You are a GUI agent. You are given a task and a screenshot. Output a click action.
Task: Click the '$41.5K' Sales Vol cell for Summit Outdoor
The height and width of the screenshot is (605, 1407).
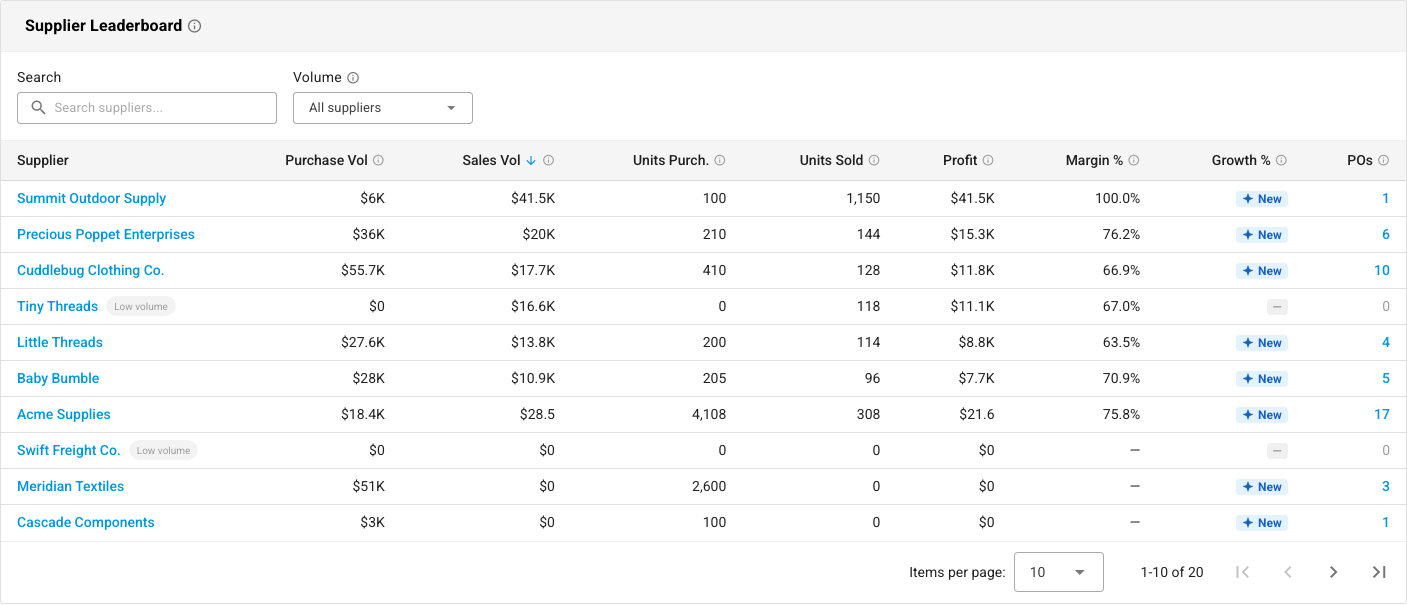(x=533, y=198)
